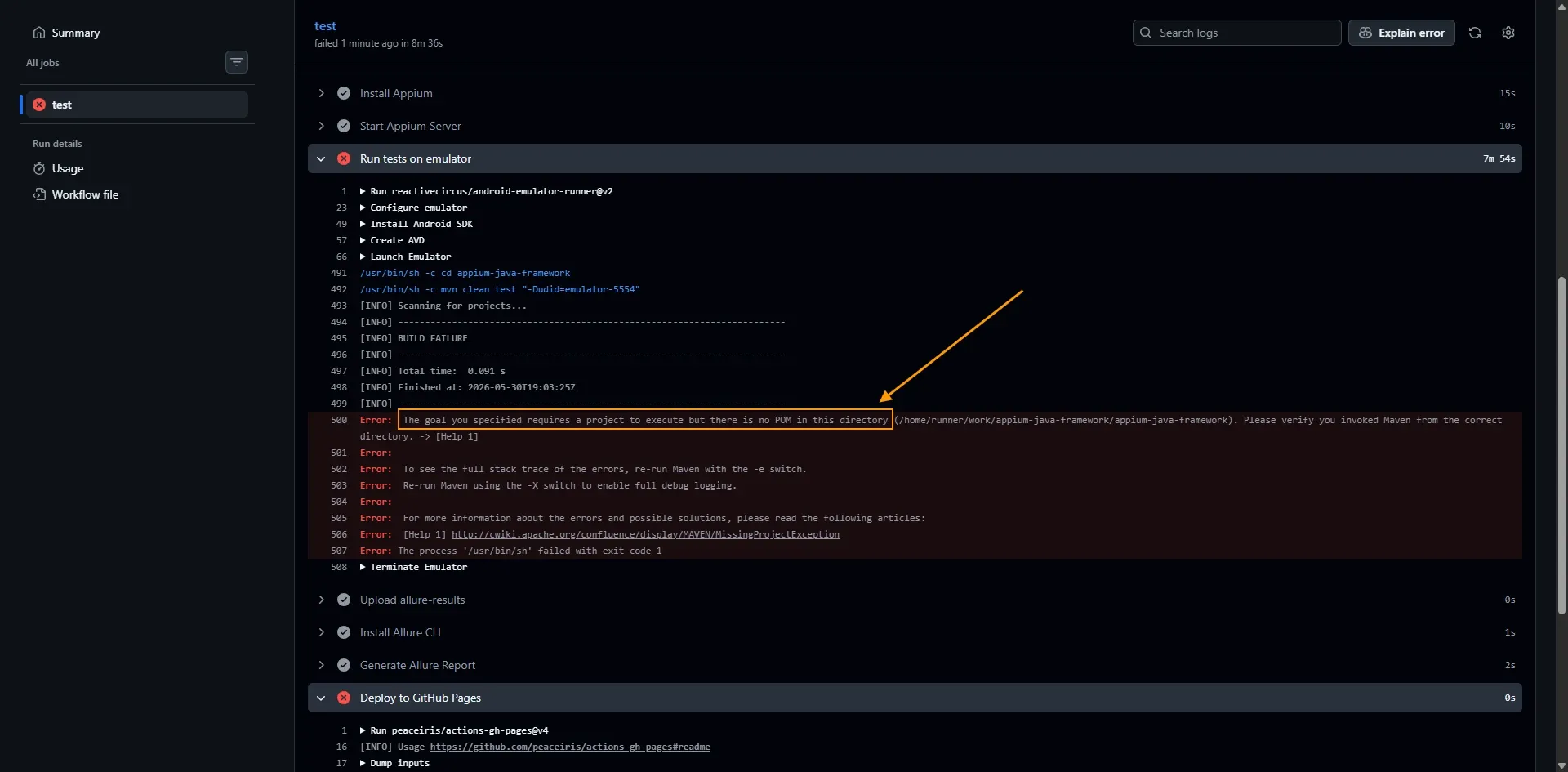Expand the Upload allure-results step
The height and width of the screenshot is (772, 1568).
tap(915, 600)
